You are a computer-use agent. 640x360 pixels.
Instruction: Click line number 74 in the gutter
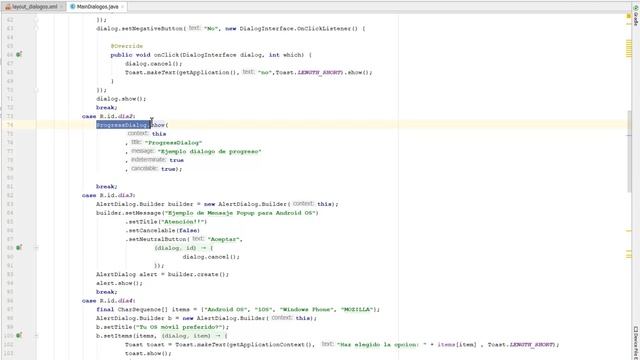pyautogui.click(x=10, y=125)
